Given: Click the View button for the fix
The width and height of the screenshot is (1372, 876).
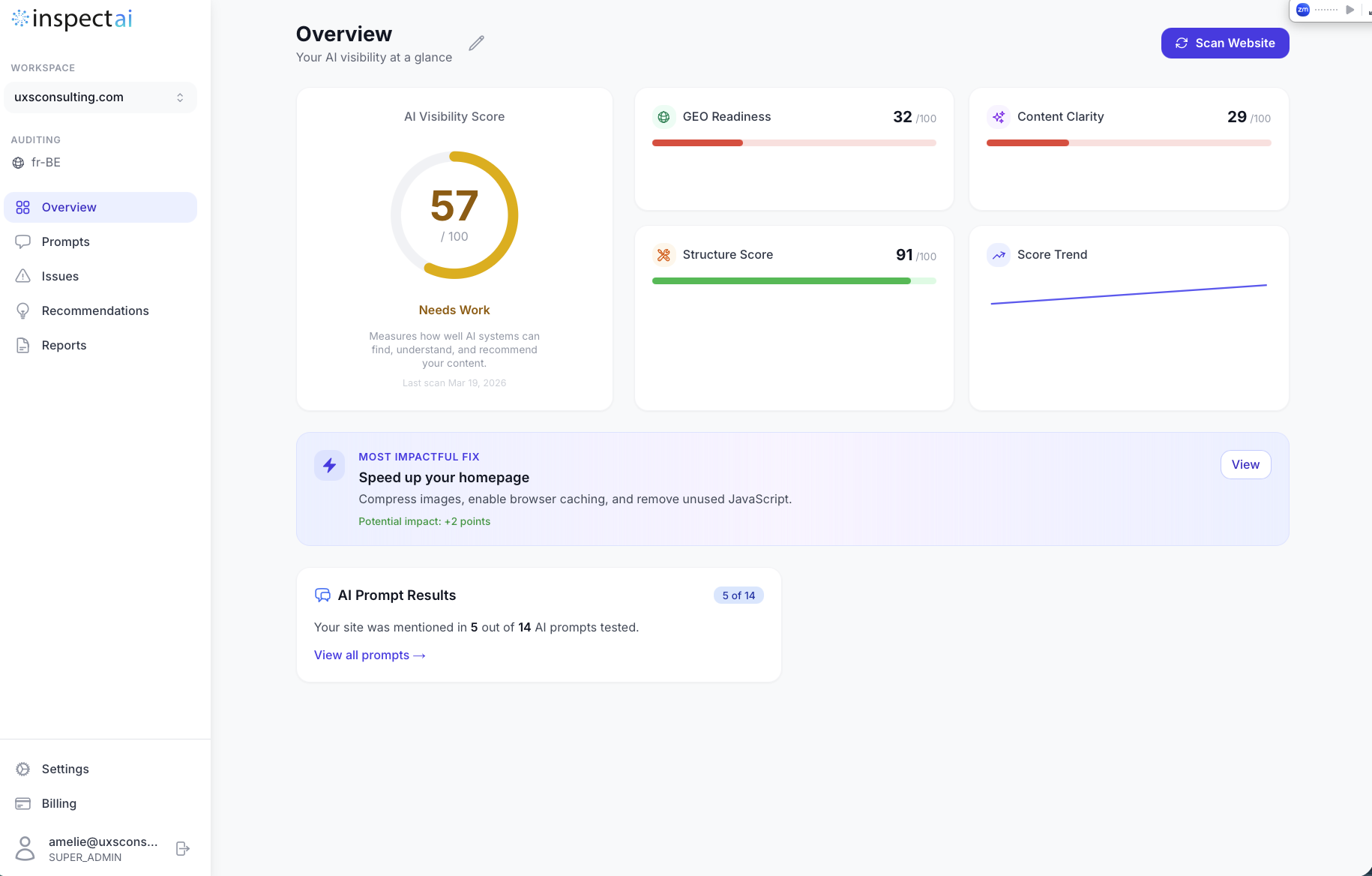Looking at the screenshot, I should tap(1245, 465).
